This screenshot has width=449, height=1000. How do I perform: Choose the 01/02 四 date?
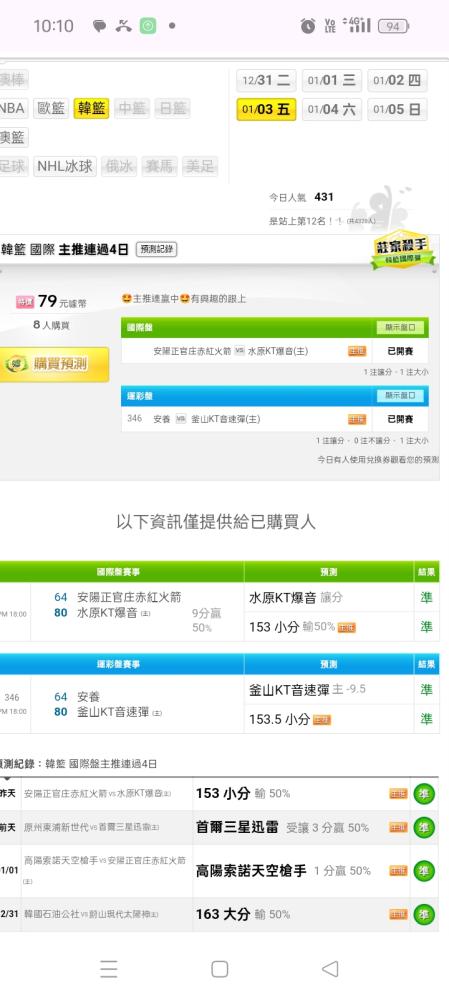point(397,80)
